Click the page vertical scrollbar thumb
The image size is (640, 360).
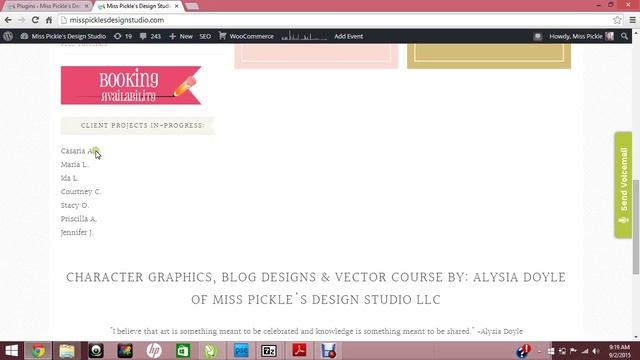[636, 227]
